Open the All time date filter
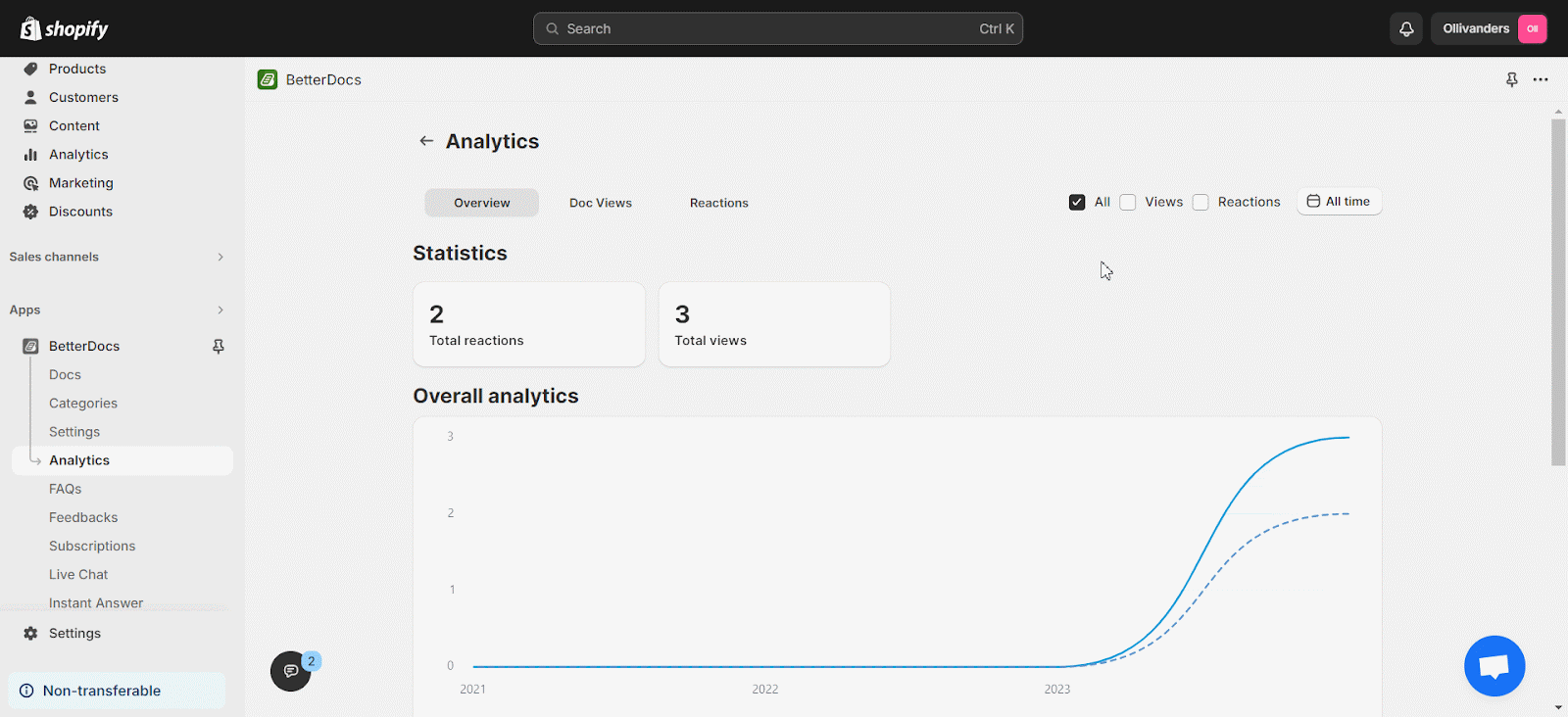1568x717 pixels. pos(1339,201)
